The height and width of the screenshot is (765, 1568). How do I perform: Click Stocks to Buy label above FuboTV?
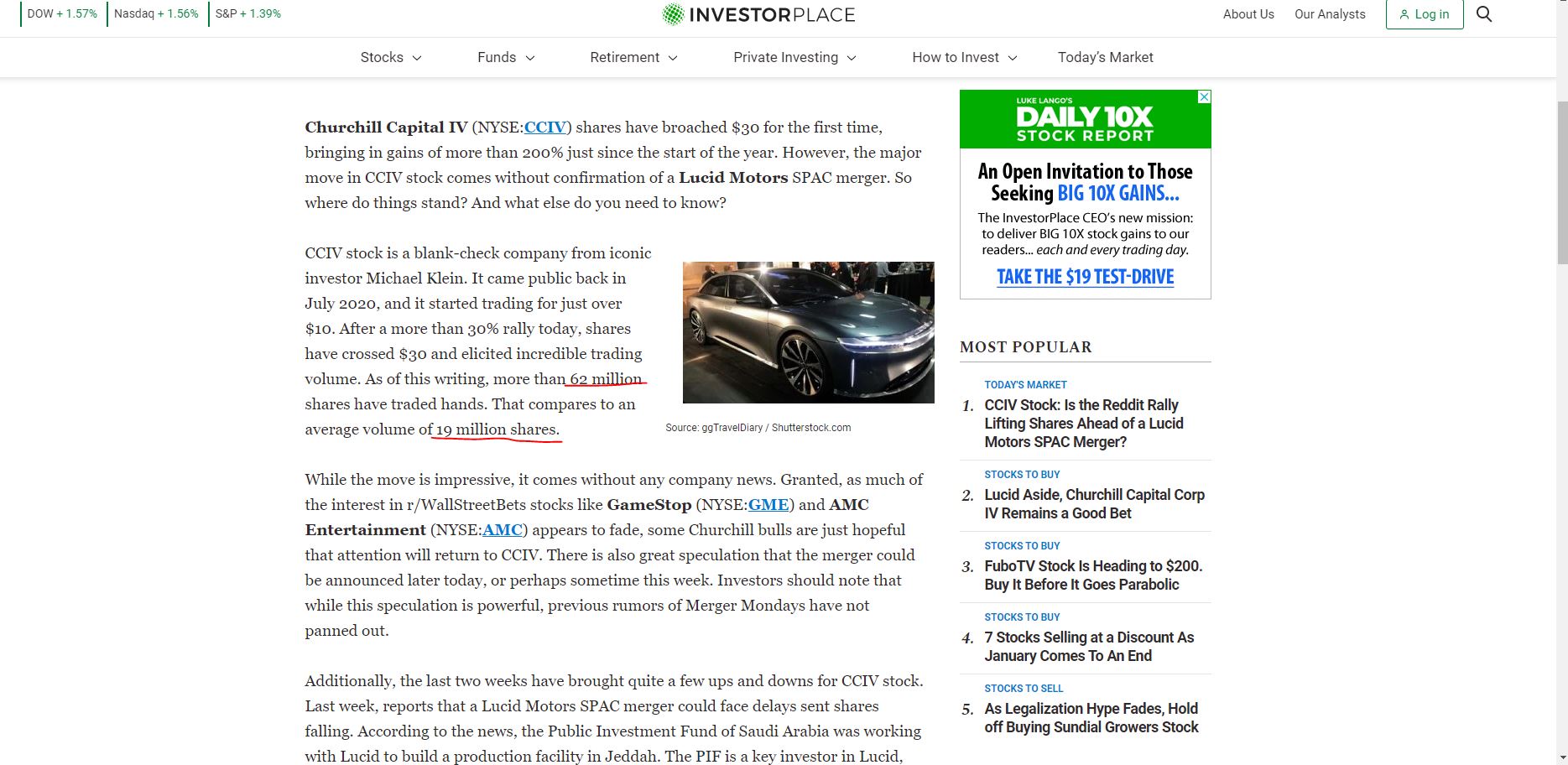point(1022,546)
